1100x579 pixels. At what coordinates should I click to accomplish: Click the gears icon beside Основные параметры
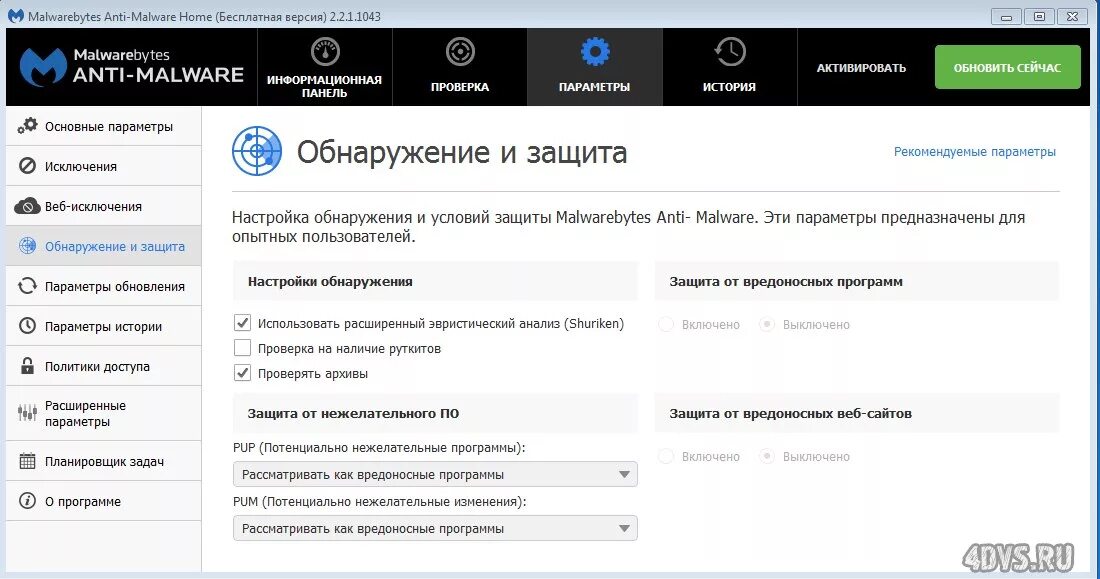point(27,126)
